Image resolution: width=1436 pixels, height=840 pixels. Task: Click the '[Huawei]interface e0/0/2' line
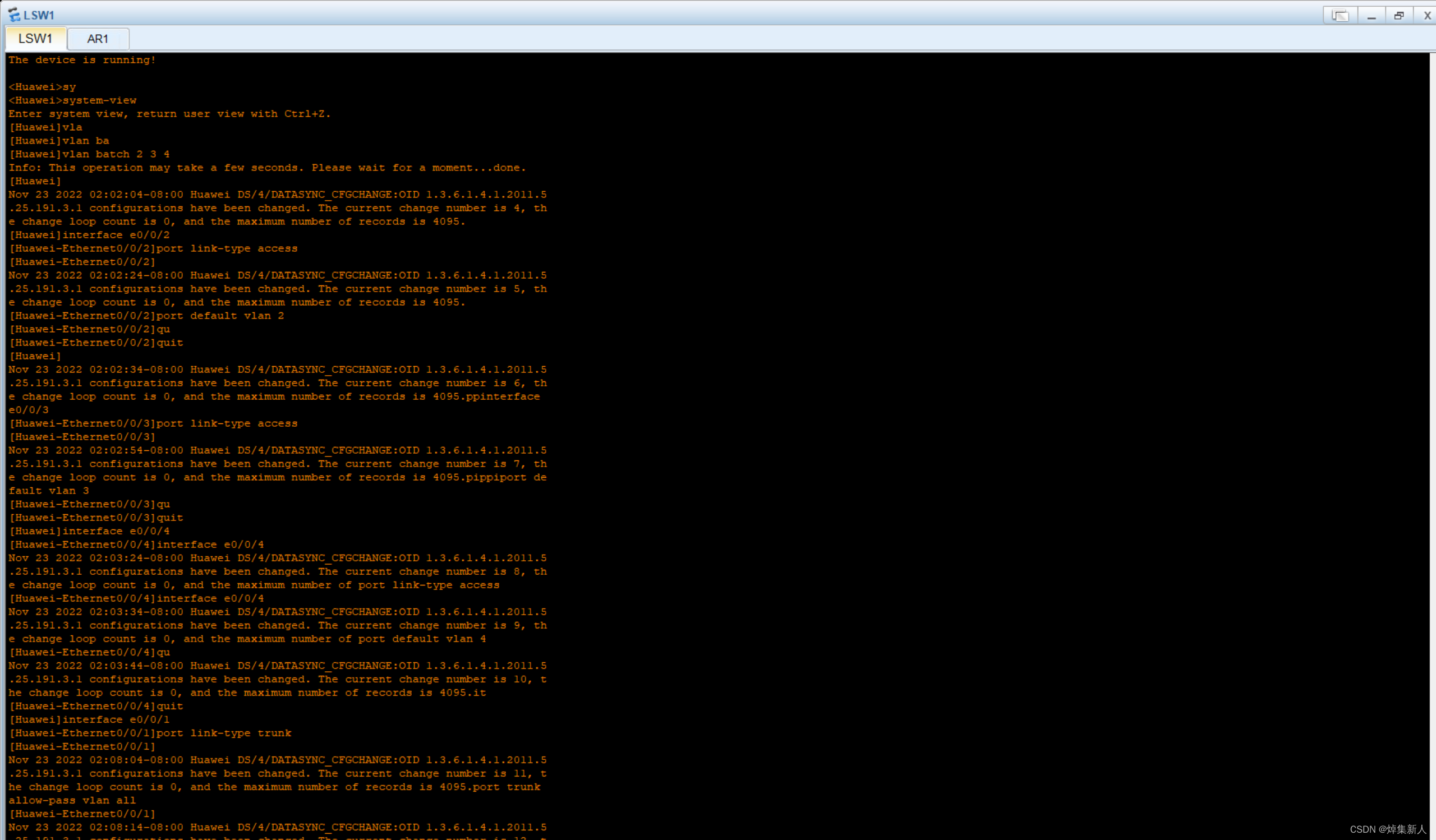pyautogui.click(x=89, y=235)
